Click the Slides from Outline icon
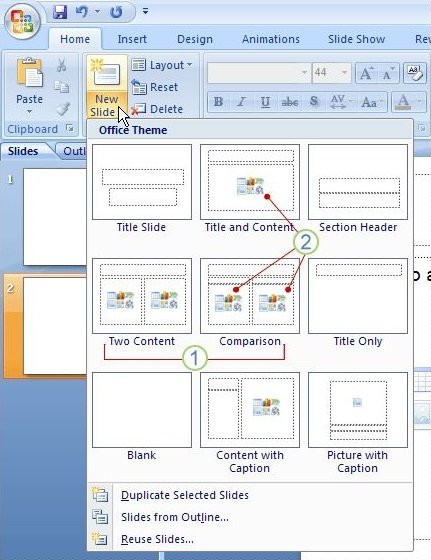 click(100, 516)
